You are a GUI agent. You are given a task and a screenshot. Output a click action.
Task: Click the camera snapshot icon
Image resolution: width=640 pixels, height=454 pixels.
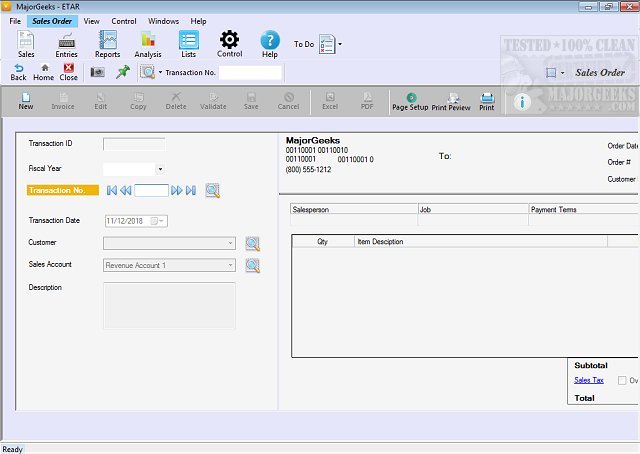click(98, 72)
